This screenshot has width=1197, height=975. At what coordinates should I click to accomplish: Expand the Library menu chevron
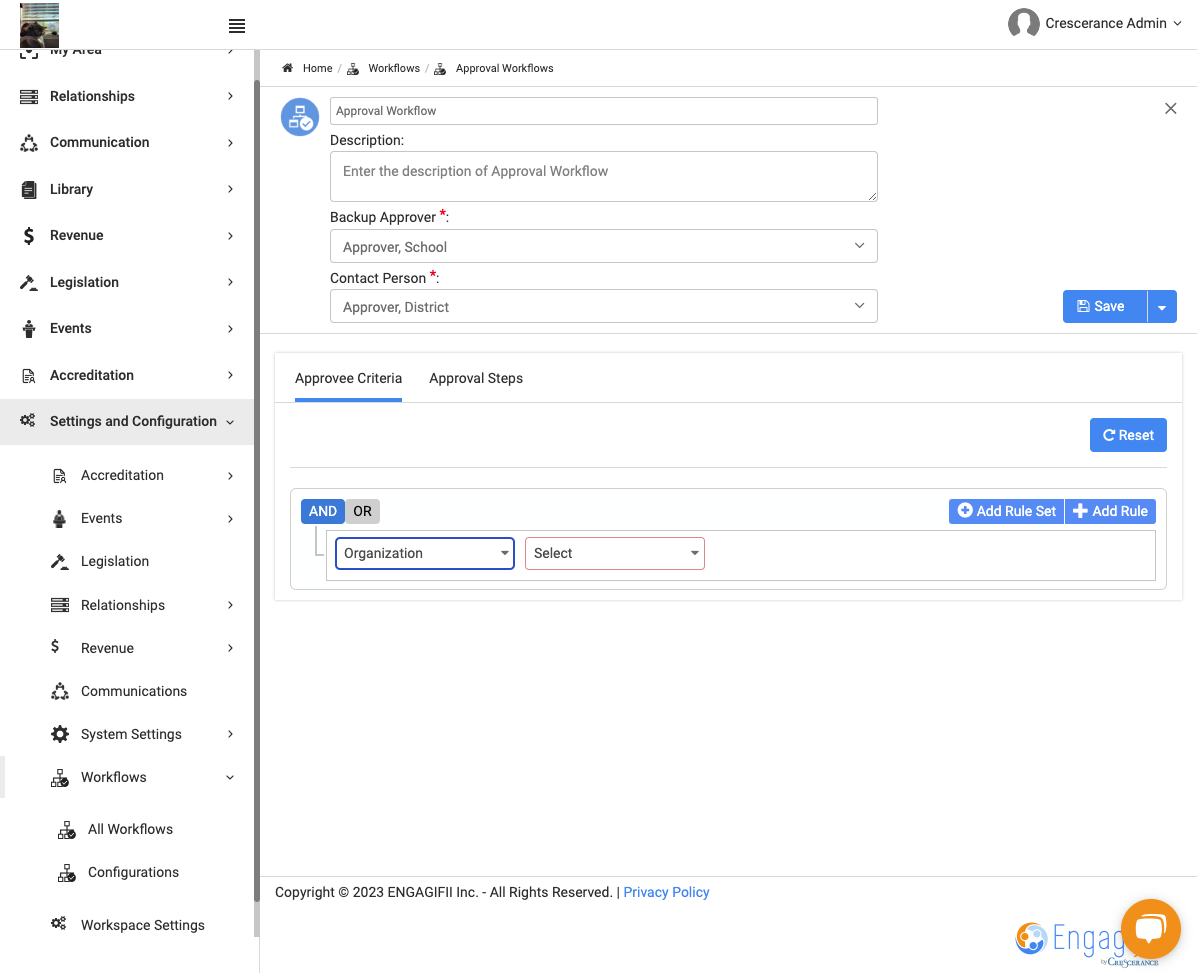[x=230, y=189]
